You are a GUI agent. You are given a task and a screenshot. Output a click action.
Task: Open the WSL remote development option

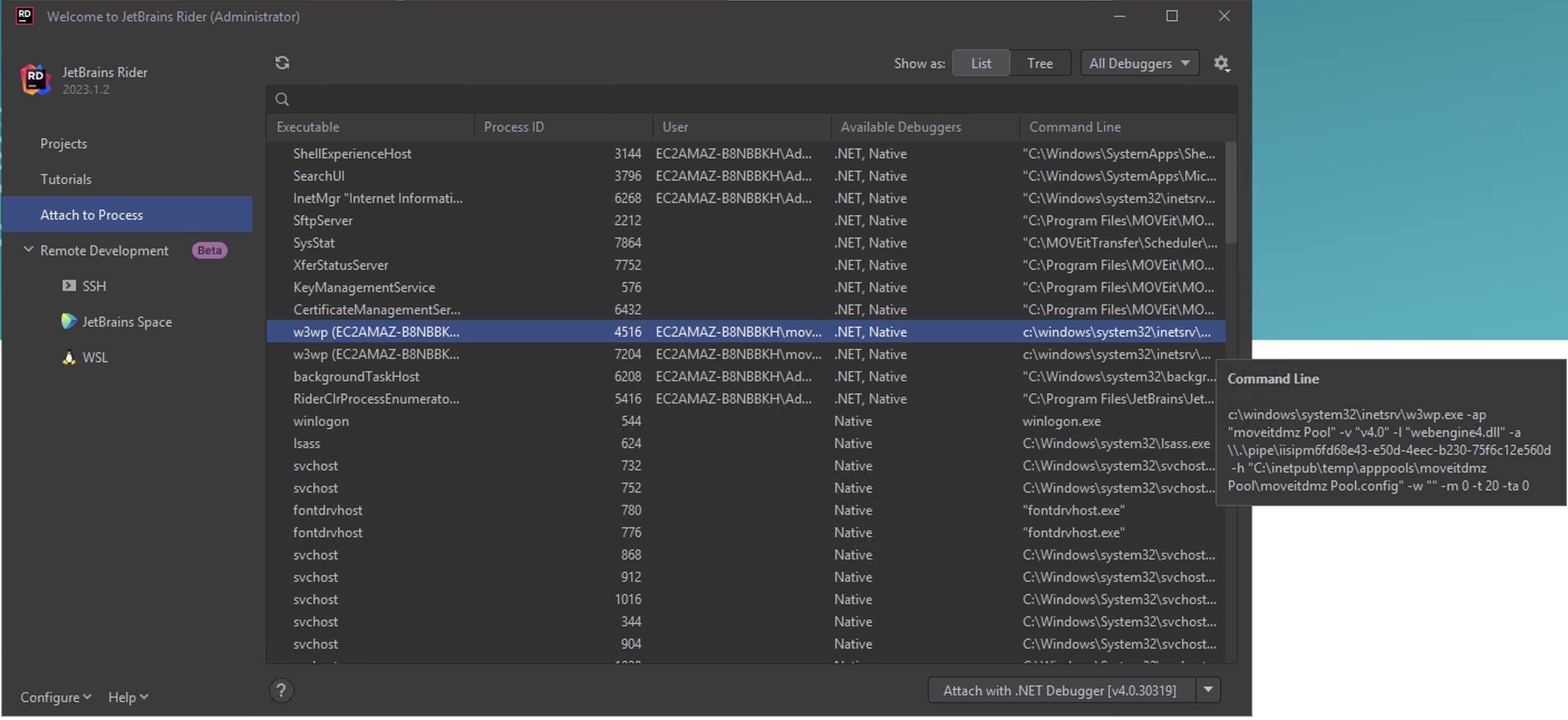pos(95,357)
